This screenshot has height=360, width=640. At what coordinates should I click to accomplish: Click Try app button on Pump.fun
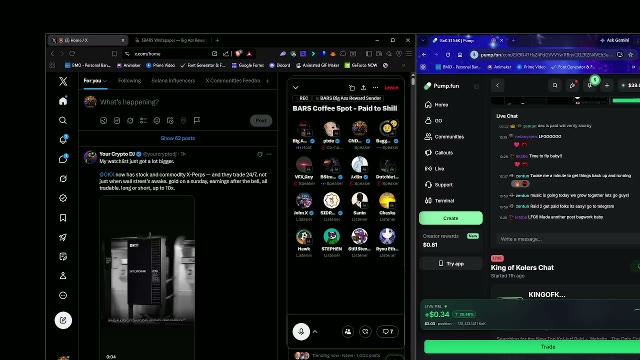point(451,264)
